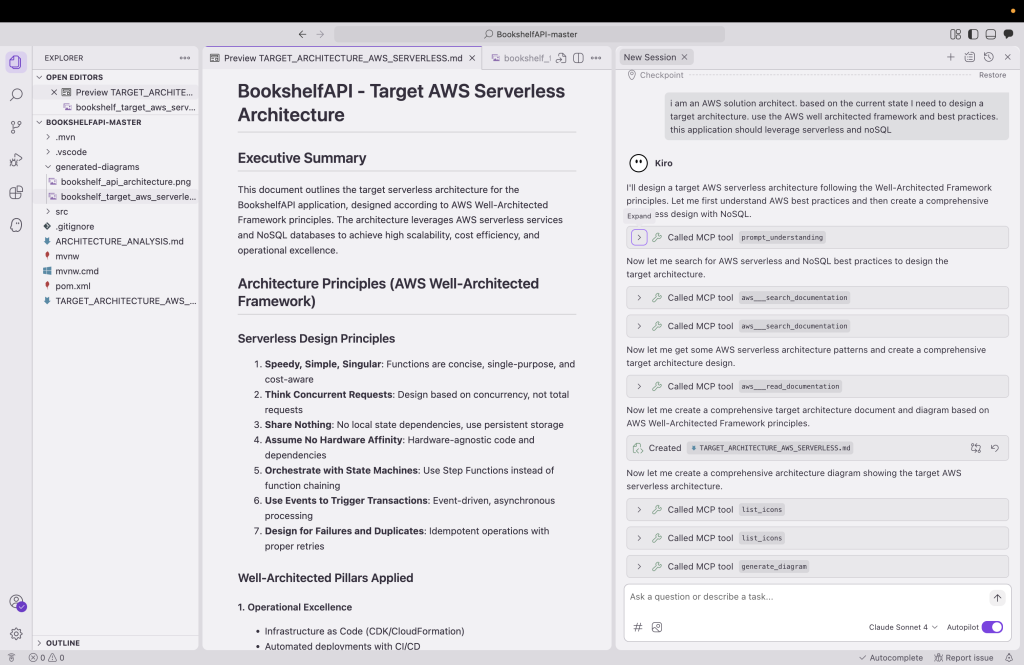Open the Run and Debug view

14,160
